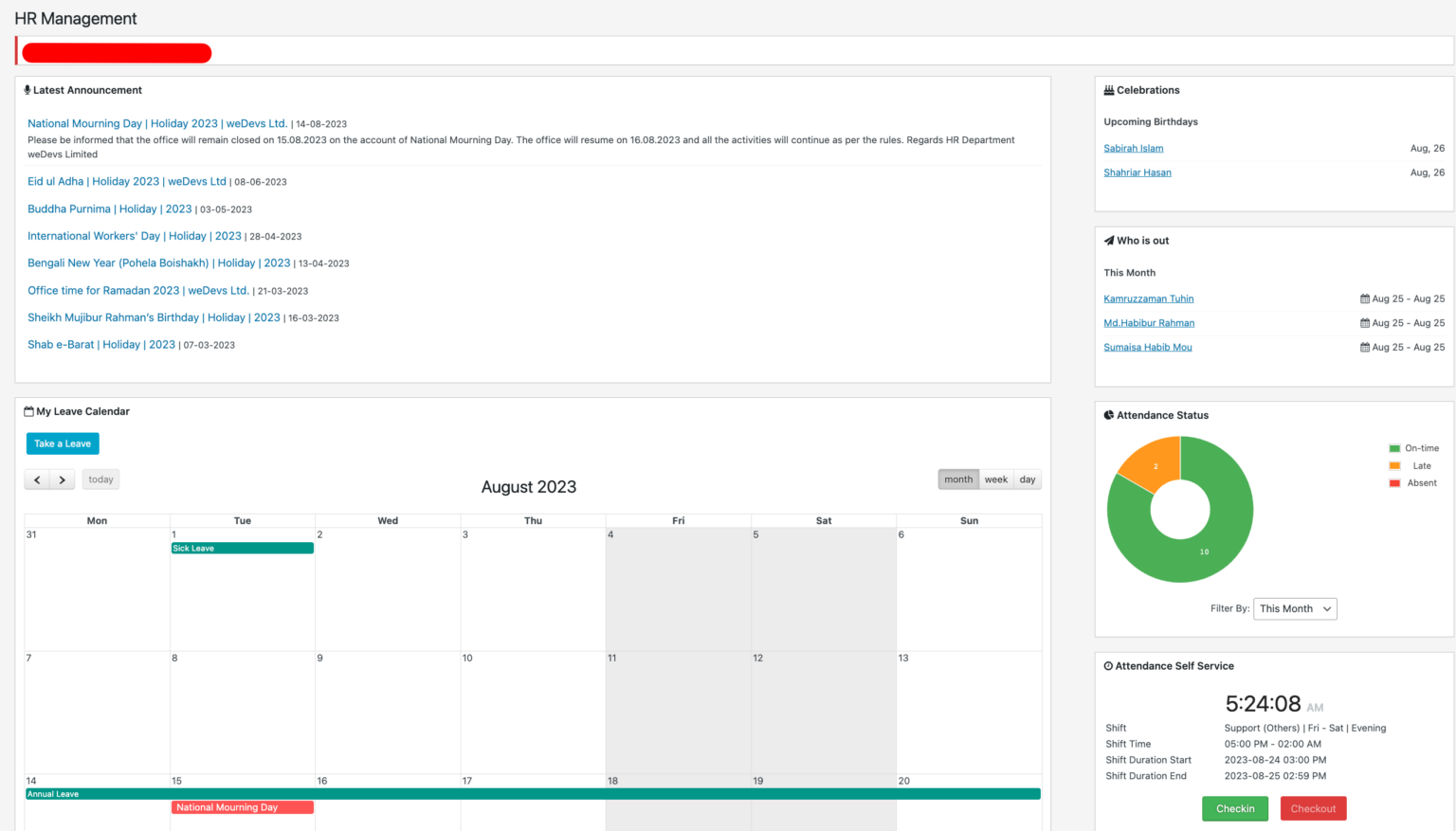Click the calendar icon beside My Leave Calendar title
The image size is (1456, 831).
[27, 410]
